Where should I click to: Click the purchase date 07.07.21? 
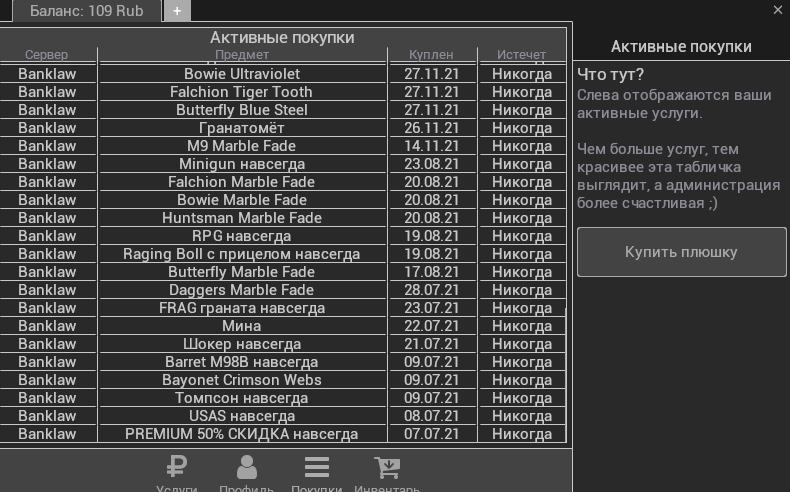pyautogui.click(x=432, y=434)
